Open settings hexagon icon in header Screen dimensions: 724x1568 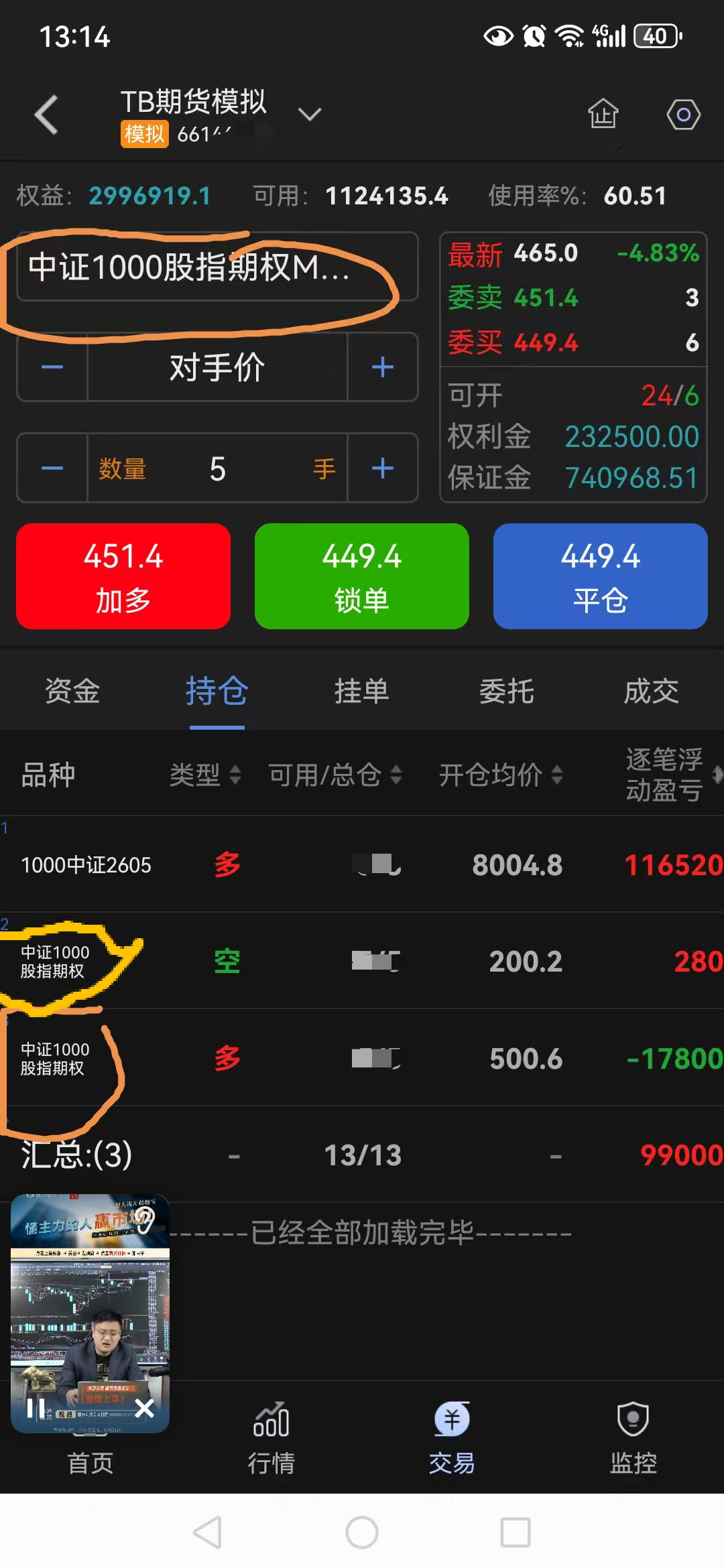683,115
